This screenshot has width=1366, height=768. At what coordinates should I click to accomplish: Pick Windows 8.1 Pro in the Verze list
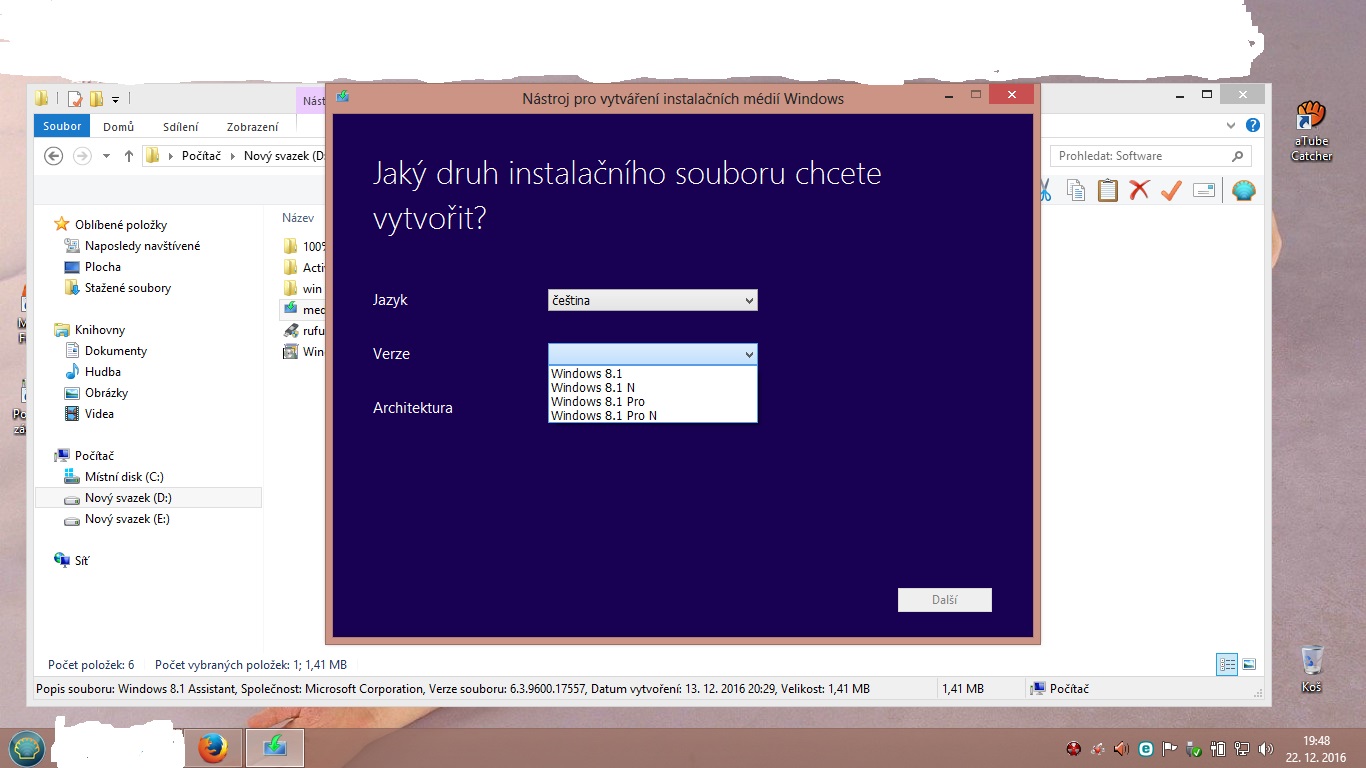(x=653, y=402)
